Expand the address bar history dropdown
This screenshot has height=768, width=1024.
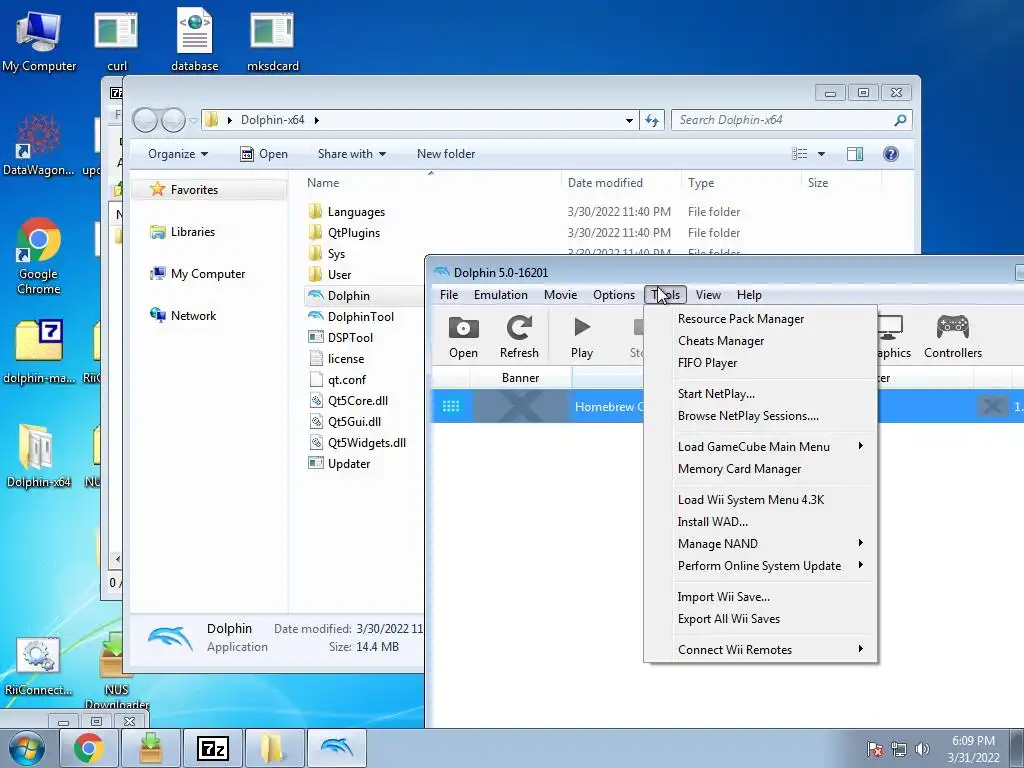pyautogui.click(x=629, y=120)
